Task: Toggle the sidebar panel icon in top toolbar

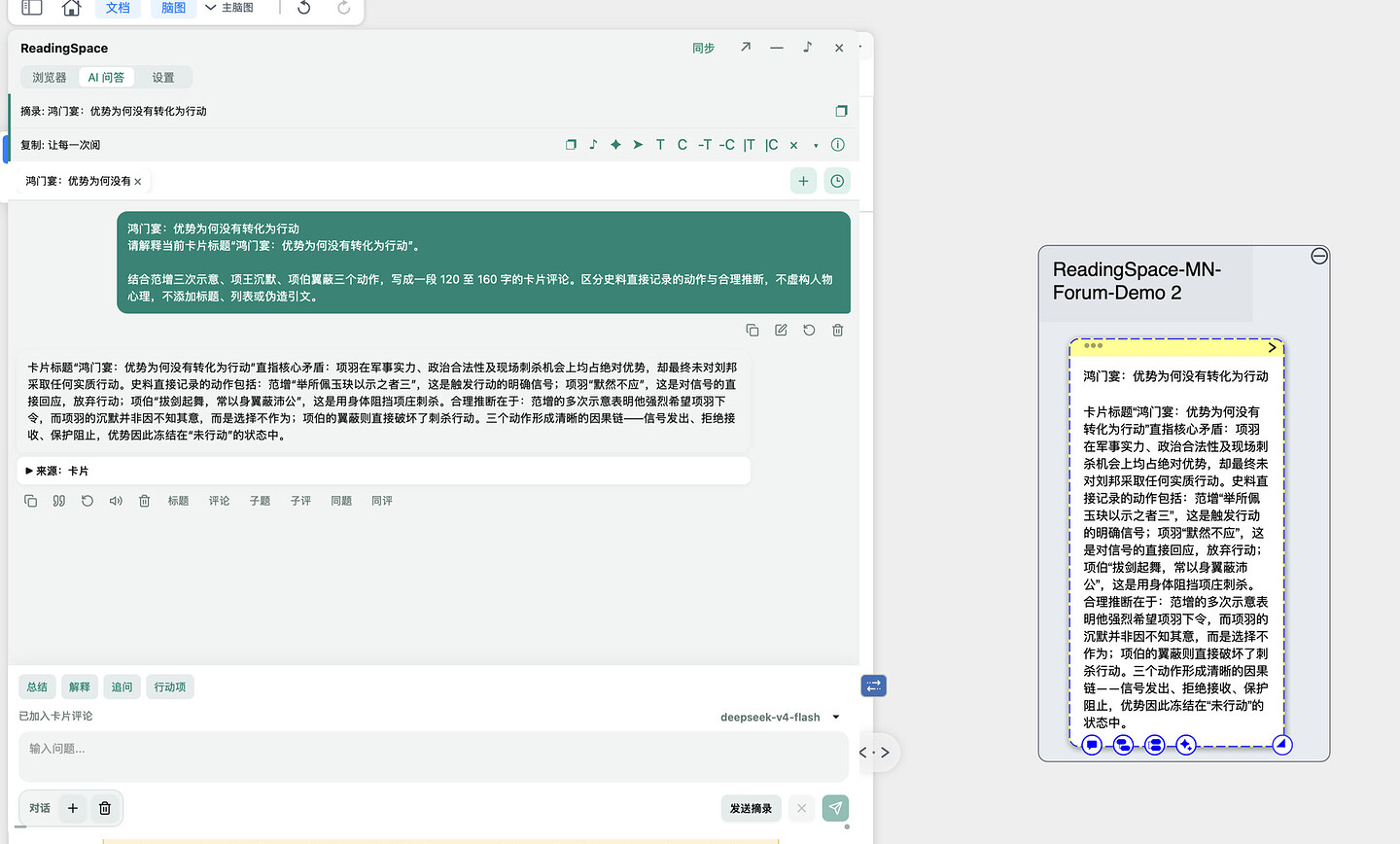Action: tap(32, 8)
